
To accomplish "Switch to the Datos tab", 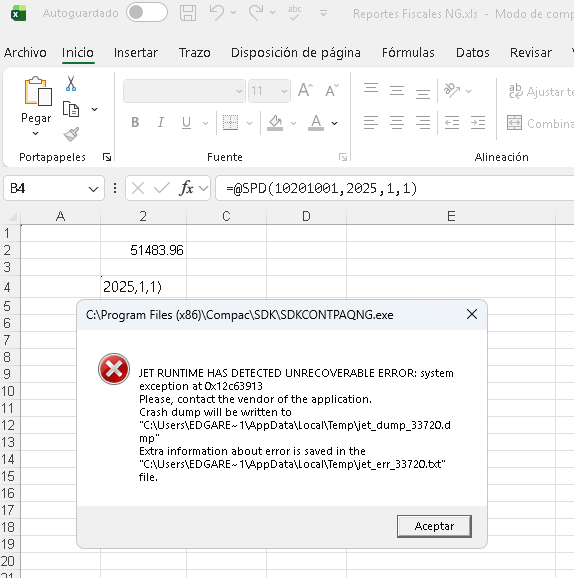I will click(x=473, y=53).
